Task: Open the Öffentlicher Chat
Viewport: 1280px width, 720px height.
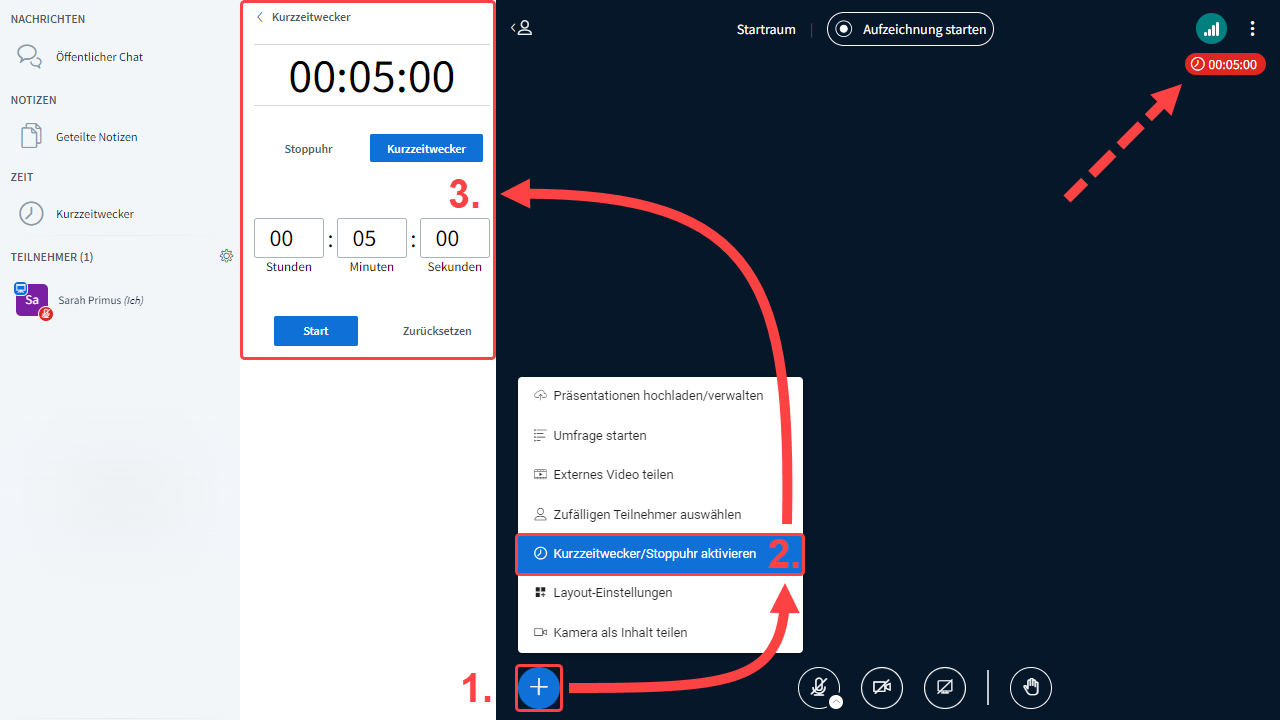Action: [99, 57]
